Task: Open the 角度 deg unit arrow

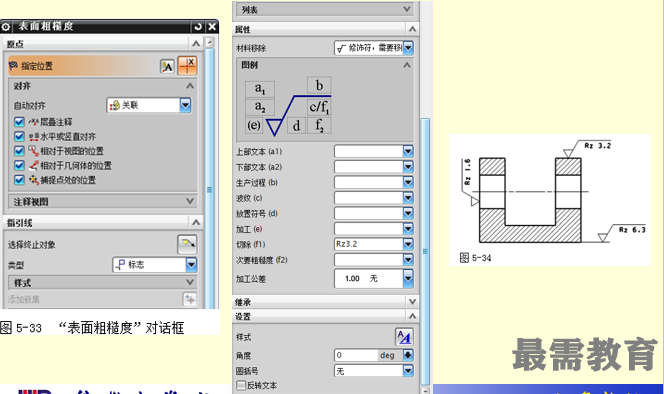Action: tap(408, 355)
